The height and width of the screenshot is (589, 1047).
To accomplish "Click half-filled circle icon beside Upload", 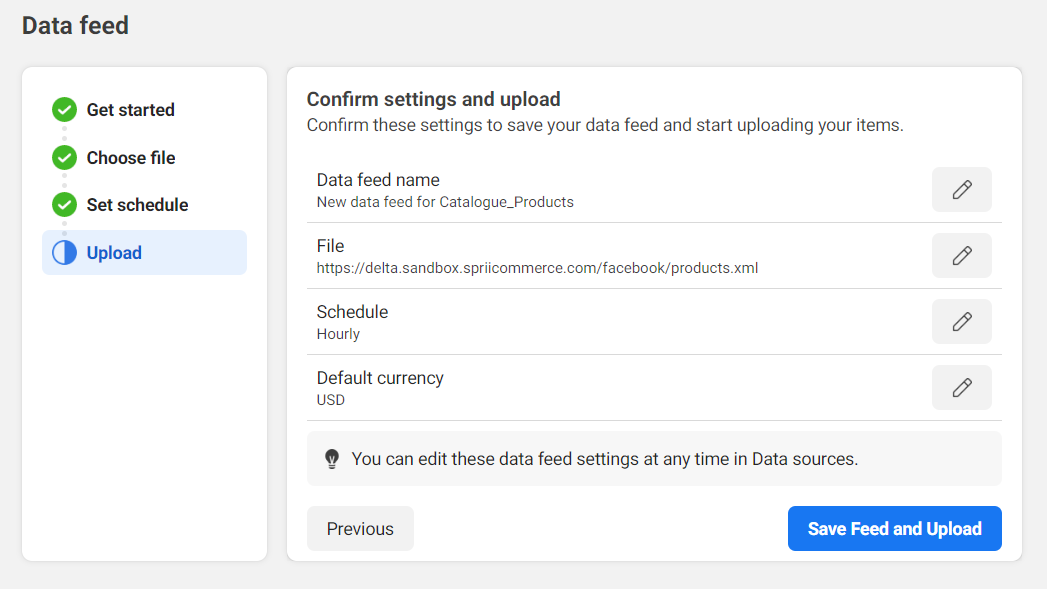I will [x=64, y=253].
